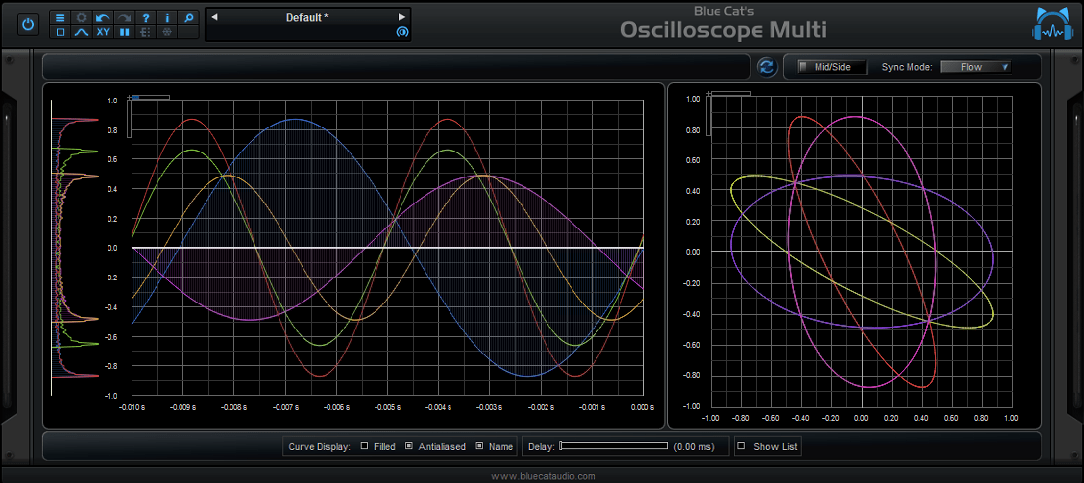Click the Delay slider bar
The width and height of the screenshot is (1084, 483).
613,446
